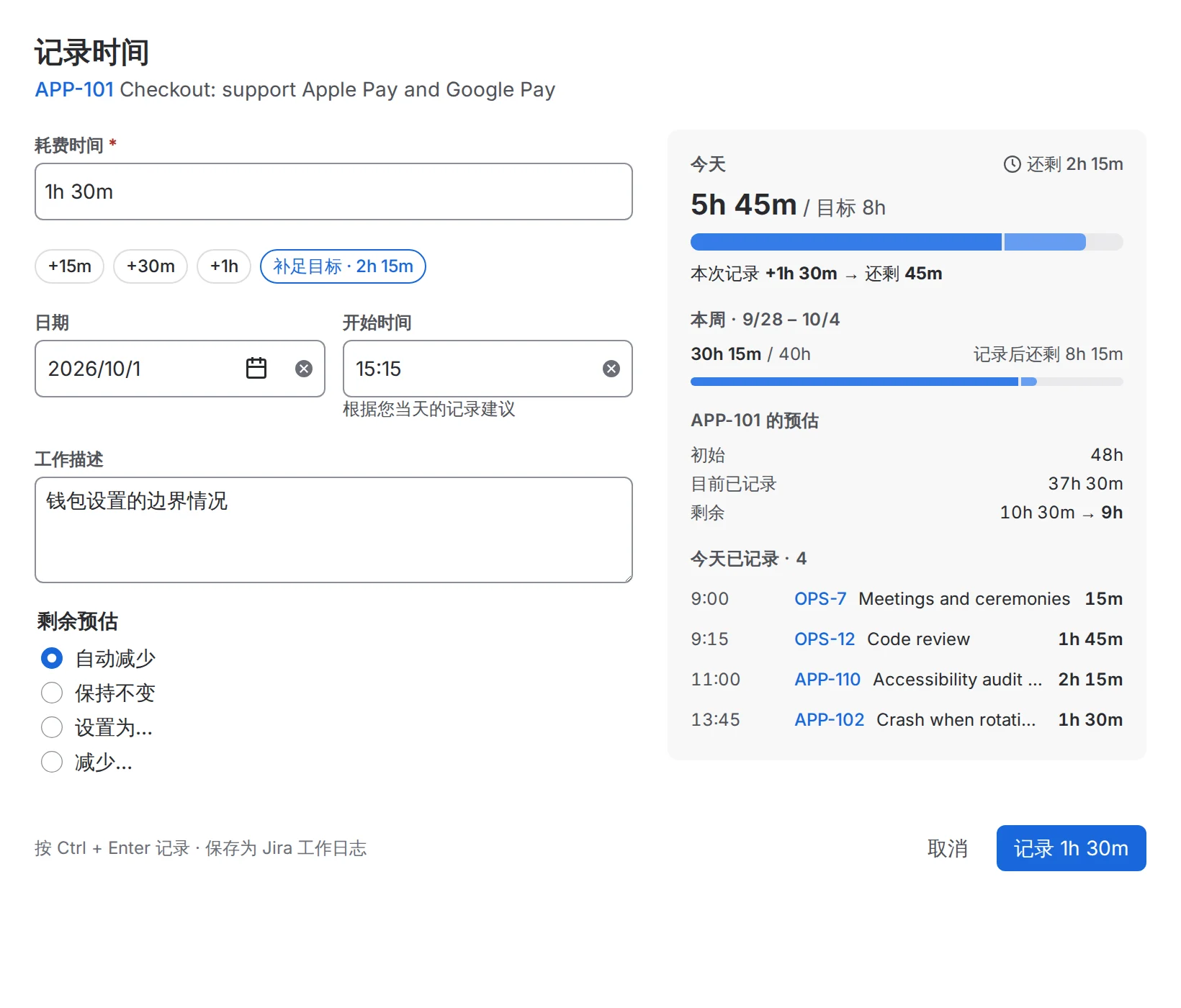Clear the date field value
Viewport: 1181px width, 1008px height.
pos(304,369)
